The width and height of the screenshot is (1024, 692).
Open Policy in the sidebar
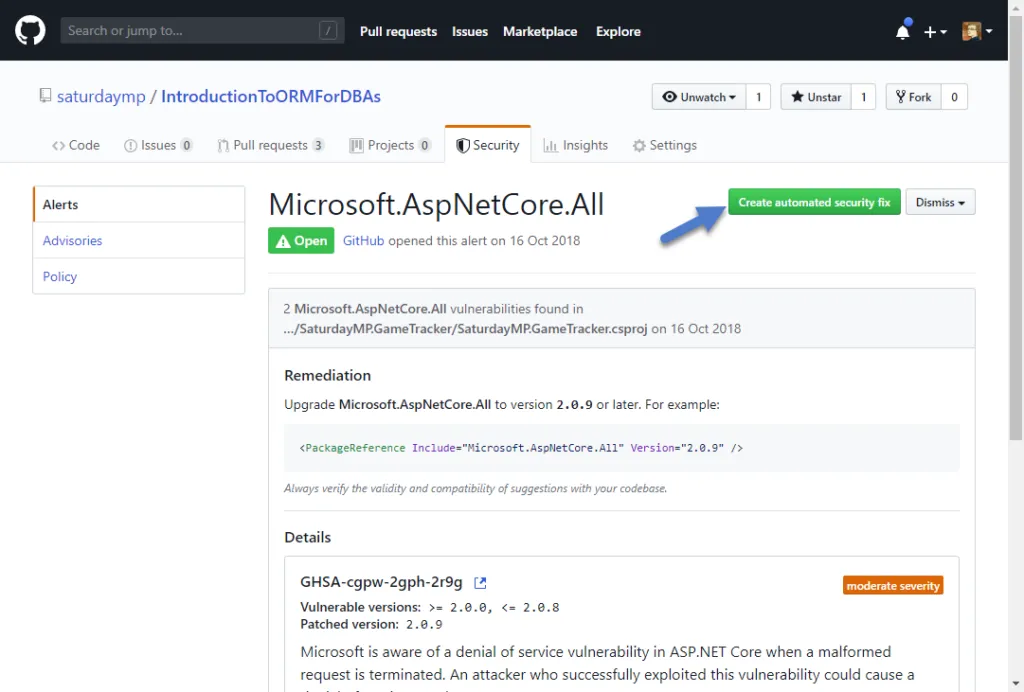coord(139,276)
